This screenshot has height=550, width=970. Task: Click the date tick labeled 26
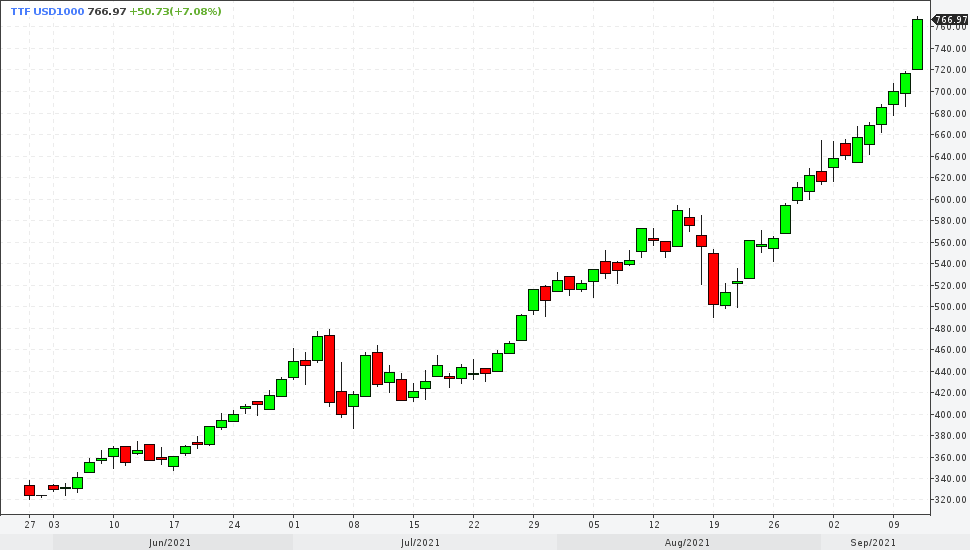pyautogui.click(x=774, y=525)
